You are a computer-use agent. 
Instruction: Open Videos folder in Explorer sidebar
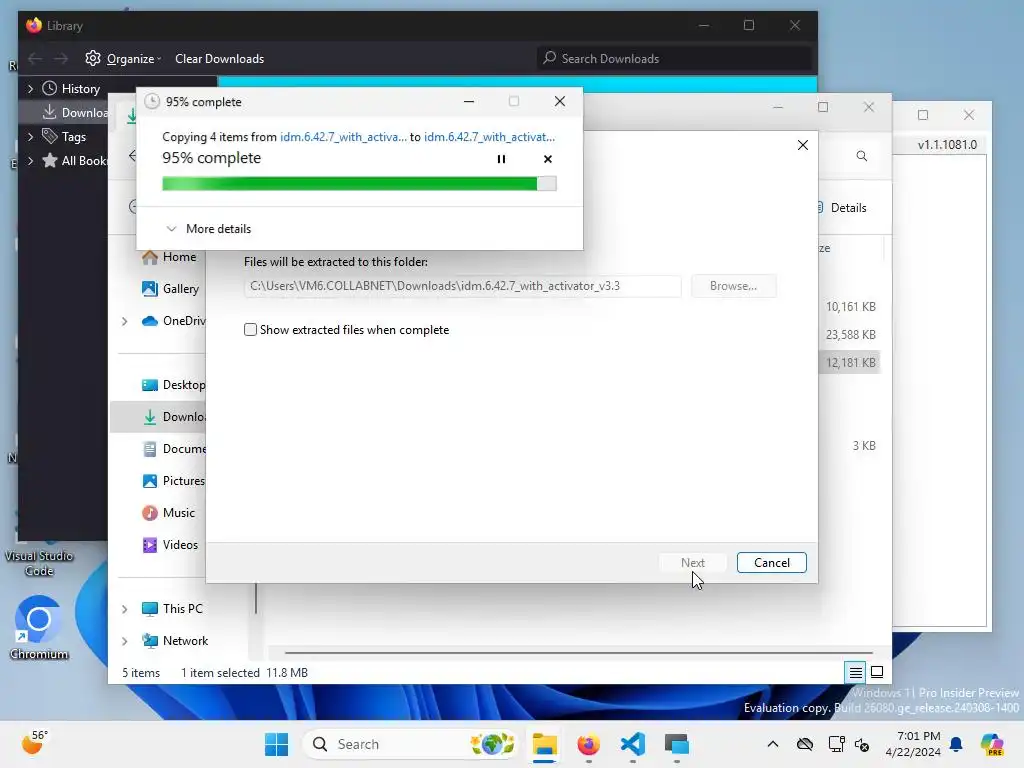[x=170, y=545]
